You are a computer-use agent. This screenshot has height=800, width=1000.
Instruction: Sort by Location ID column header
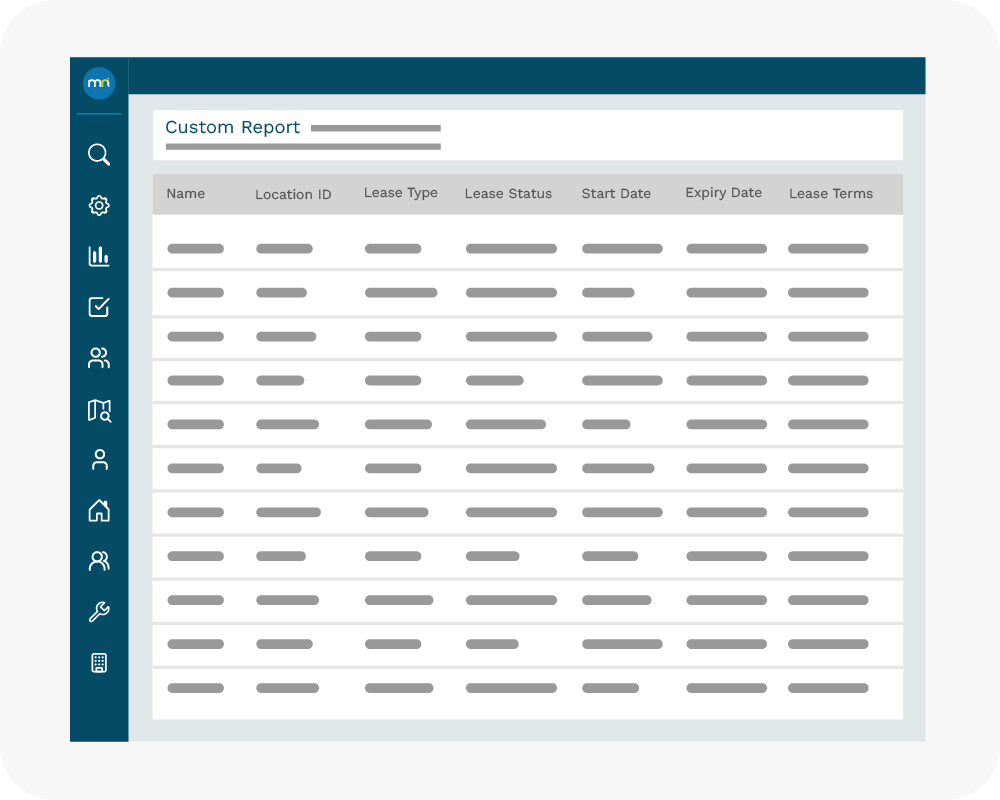pos(293,194)
